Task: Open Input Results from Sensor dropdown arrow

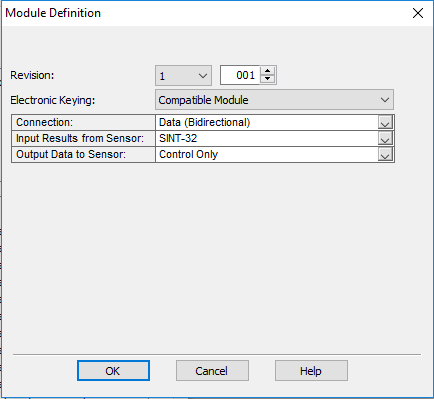Action: click(x=385, y=139)
